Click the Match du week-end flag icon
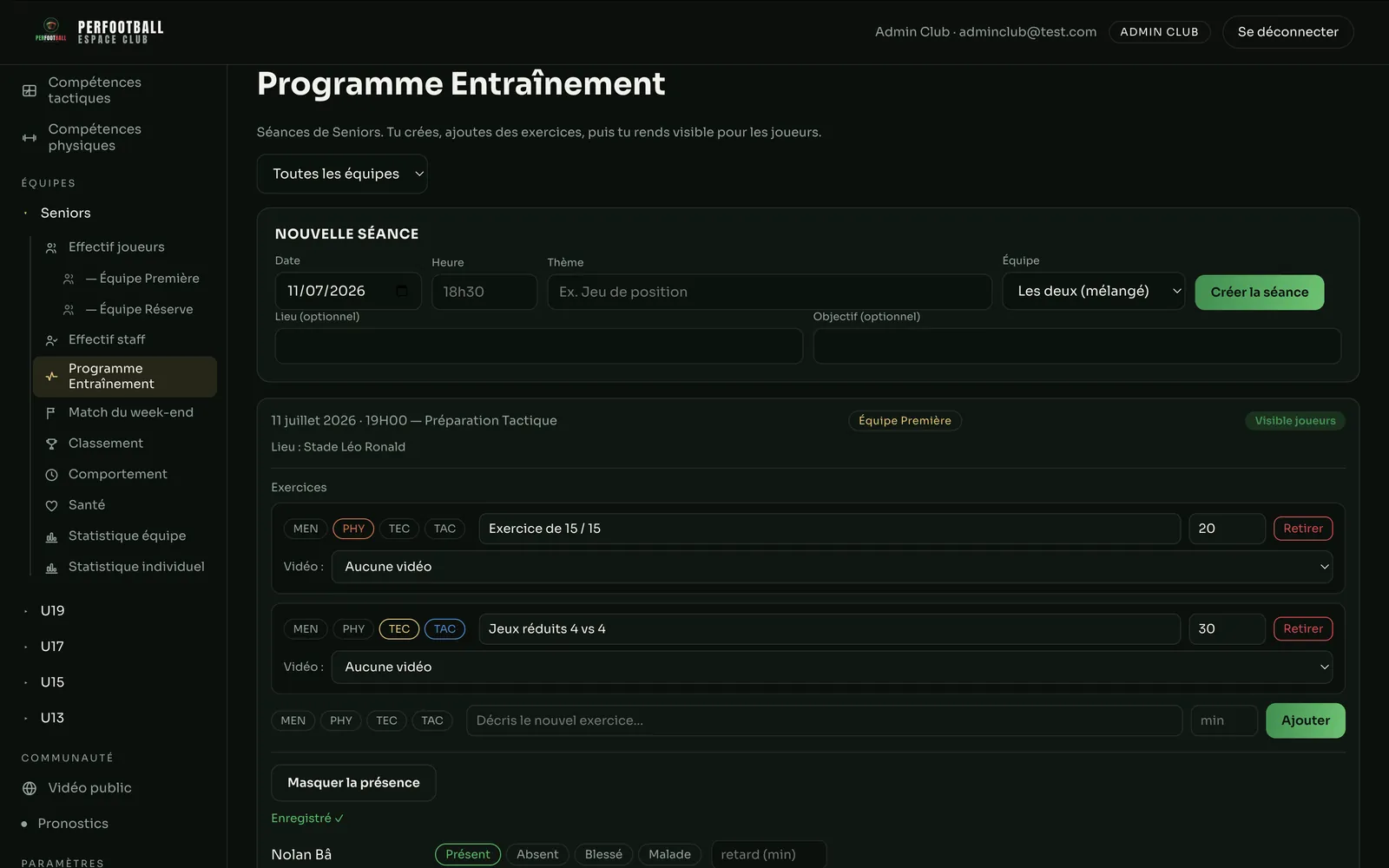Viewport: 1389px width, 868px height. coord(51,413)
